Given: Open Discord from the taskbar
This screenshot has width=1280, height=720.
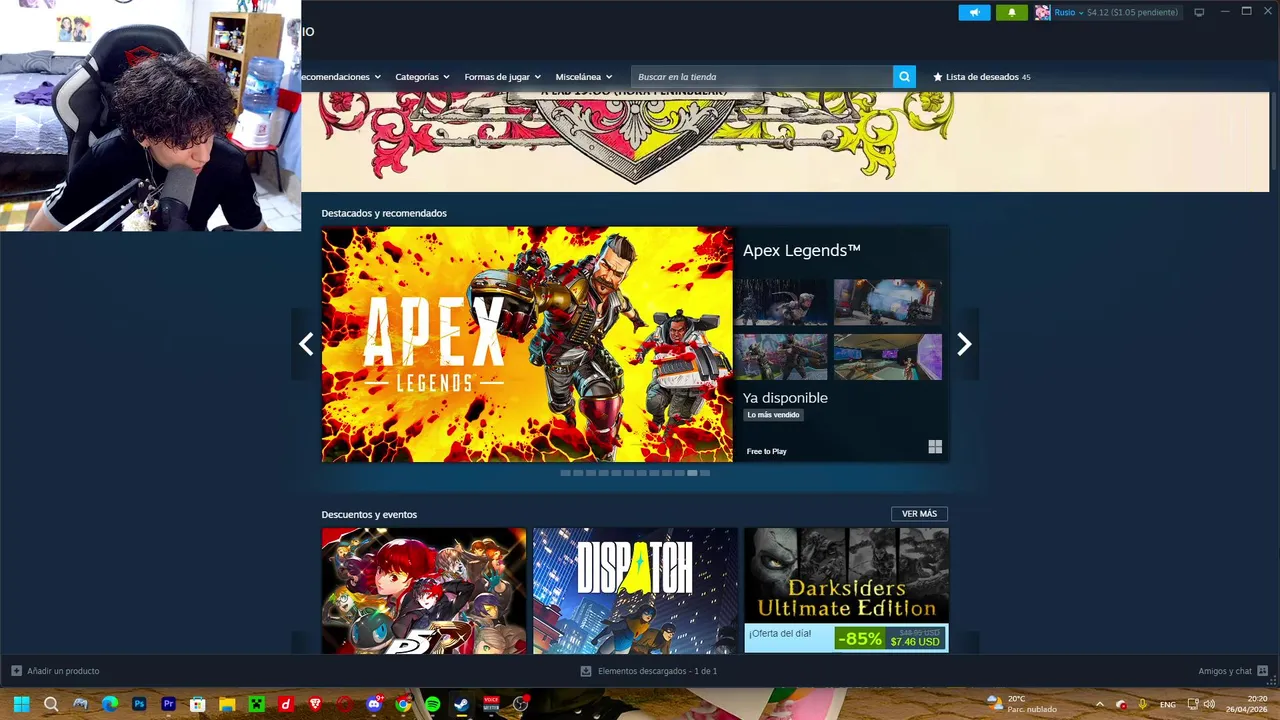Looking at the screenshot, I should coord(375,704).
